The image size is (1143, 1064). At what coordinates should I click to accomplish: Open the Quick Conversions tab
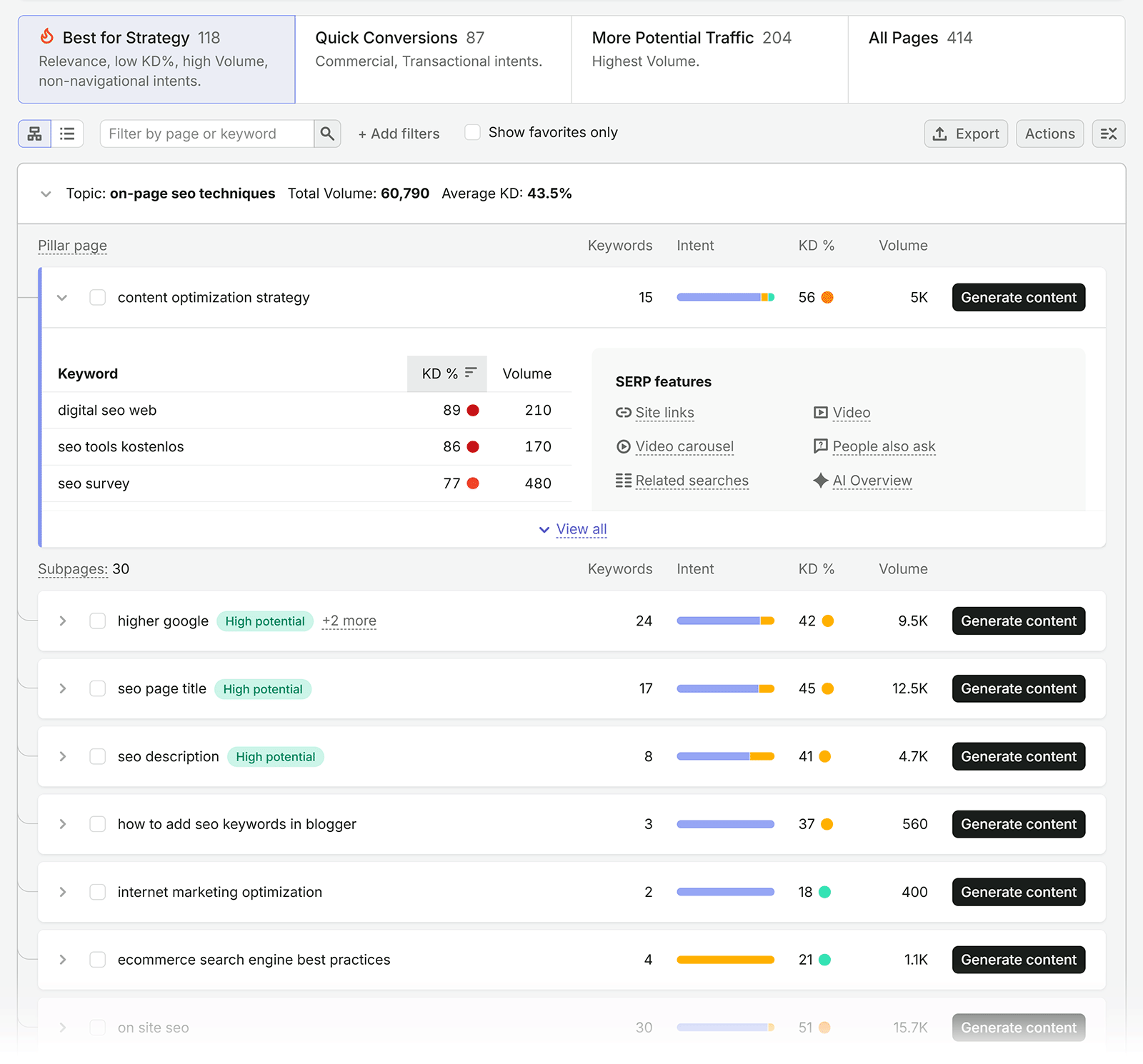coord(433,59)
